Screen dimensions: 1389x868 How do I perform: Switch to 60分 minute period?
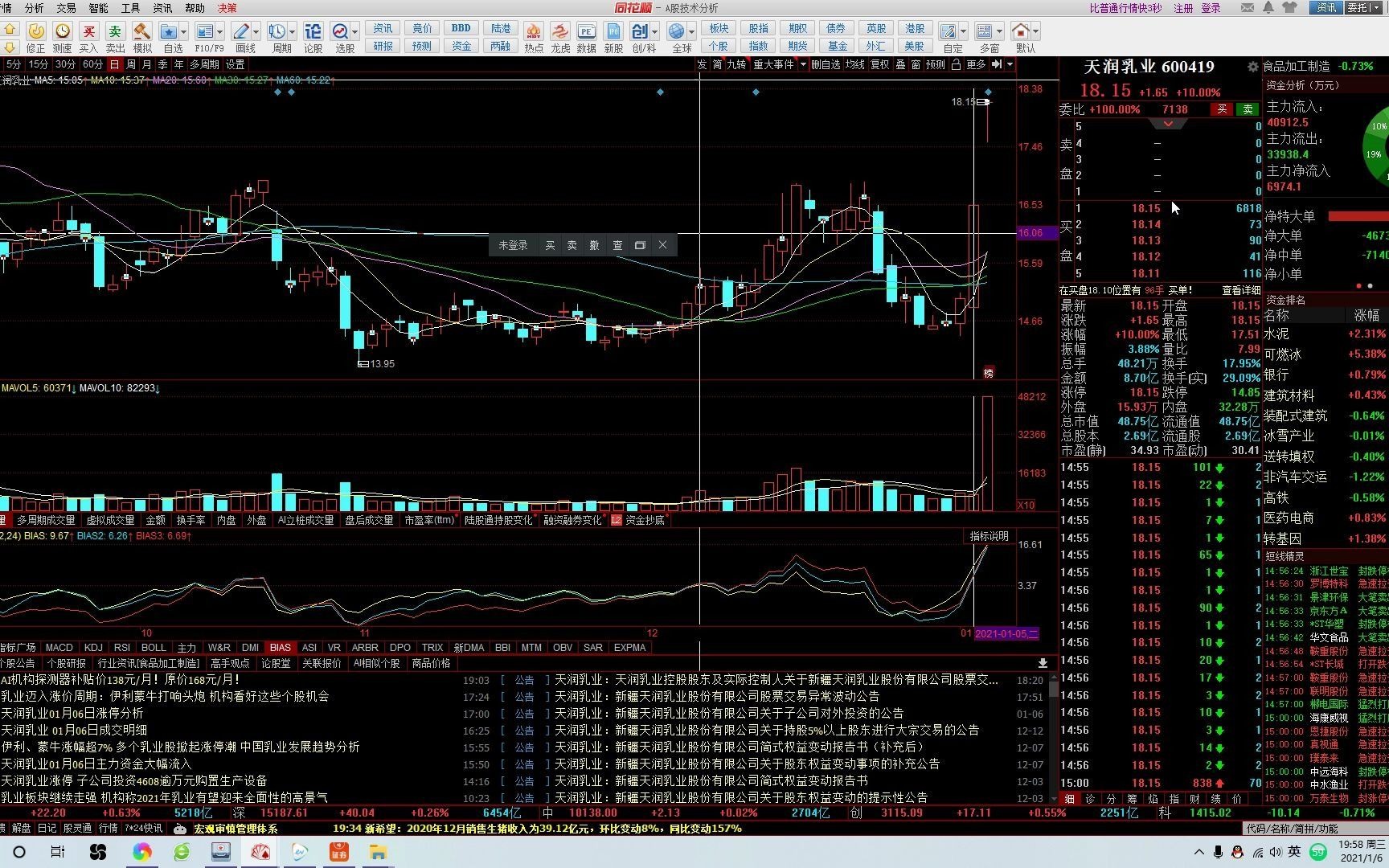click(x=92, y=64)
